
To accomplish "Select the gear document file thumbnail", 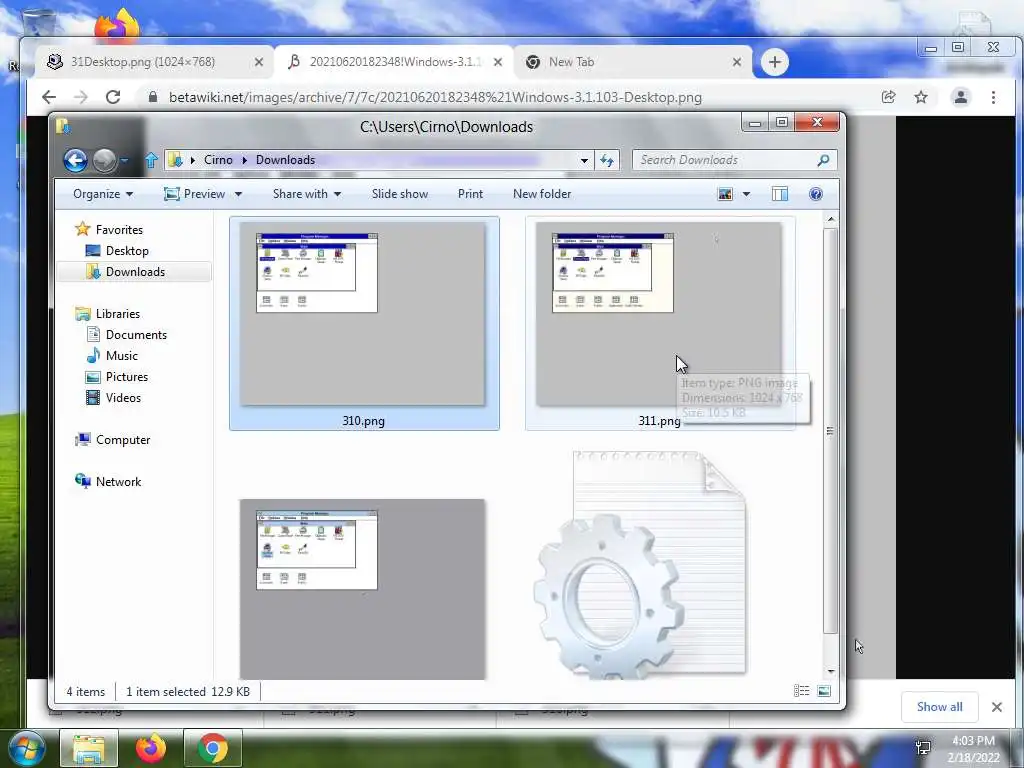I will tap(640, 566).
